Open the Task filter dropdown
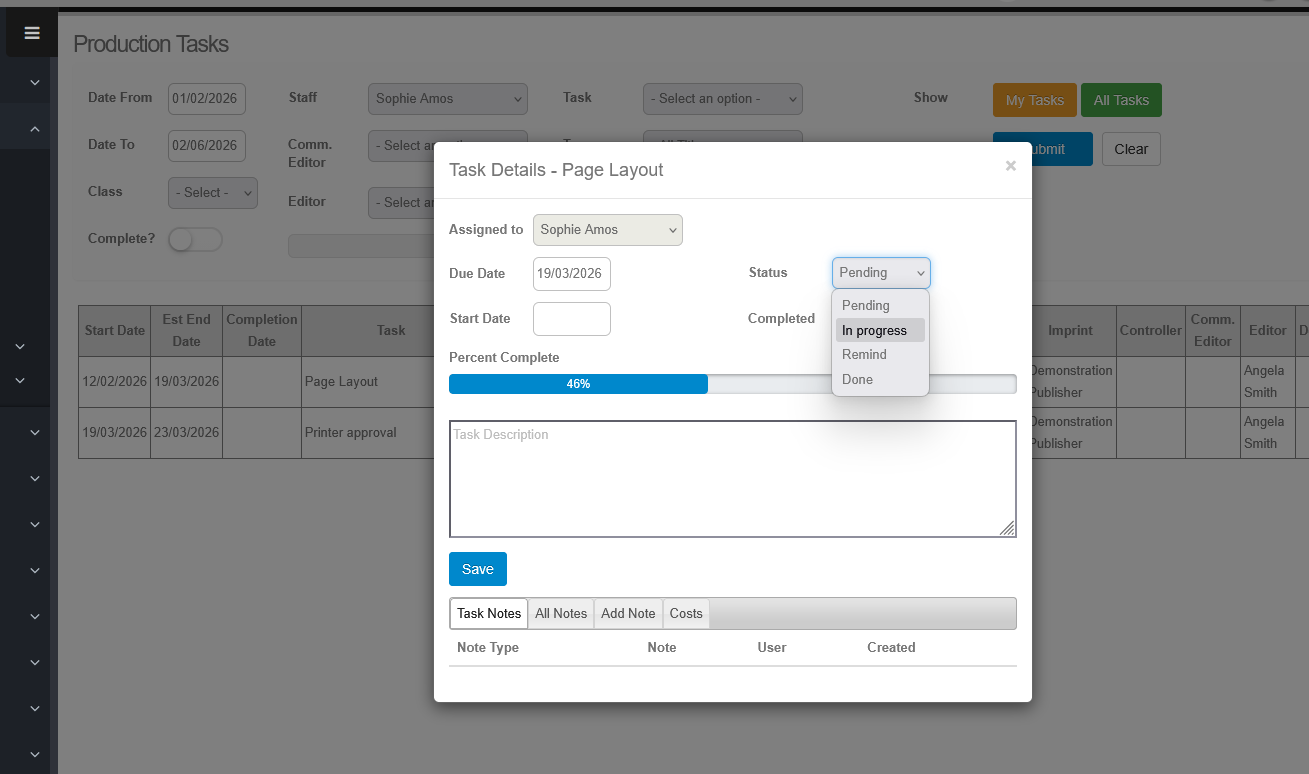The width and height of the screenshot is (1309, 774). coord(722,99)
